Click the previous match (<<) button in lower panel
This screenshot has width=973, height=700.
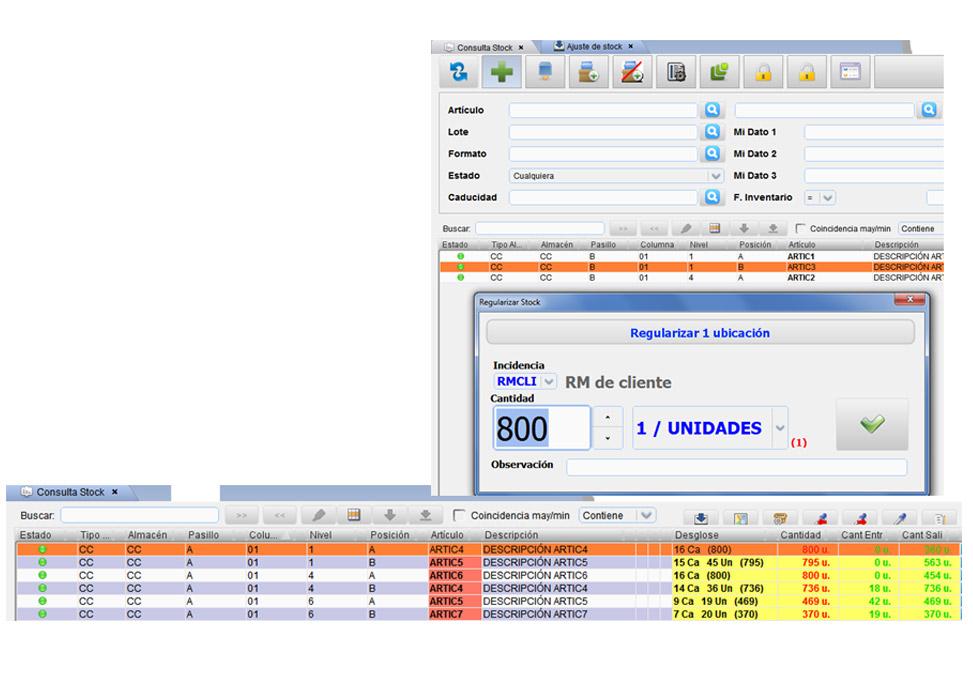click(280, 515)
